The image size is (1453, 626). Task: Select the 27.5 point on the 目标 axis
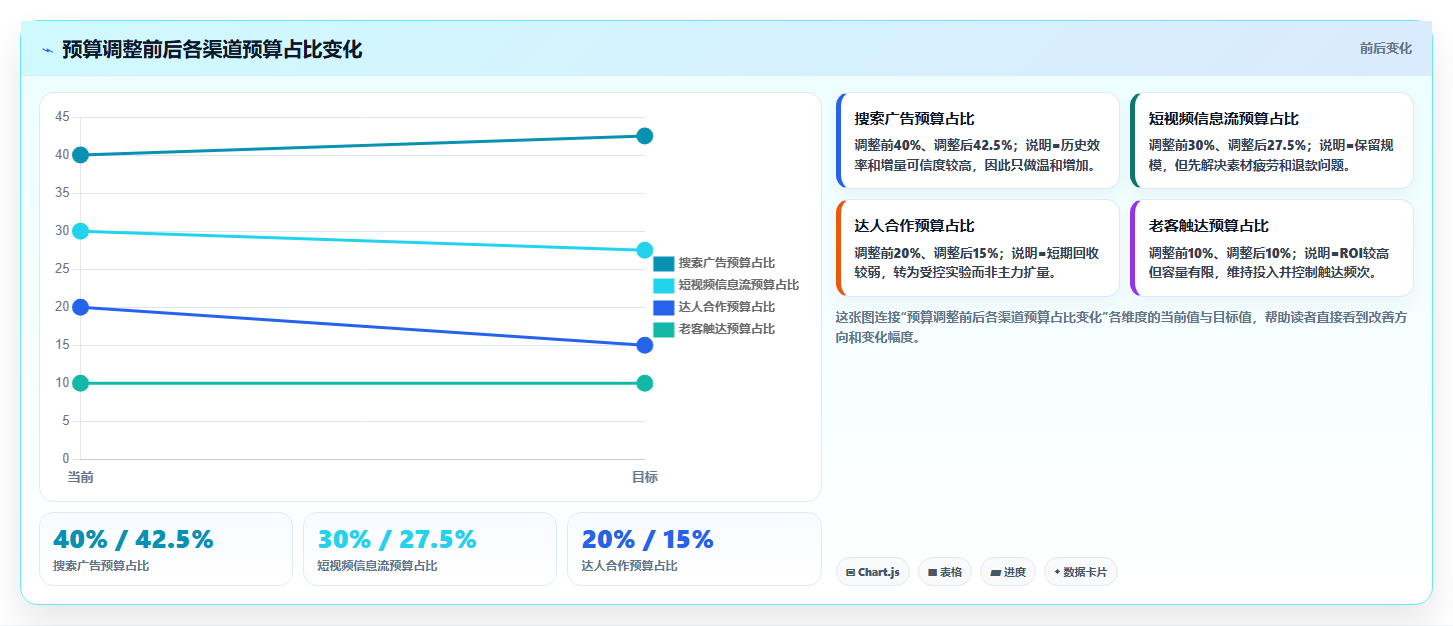coord(645,250)
